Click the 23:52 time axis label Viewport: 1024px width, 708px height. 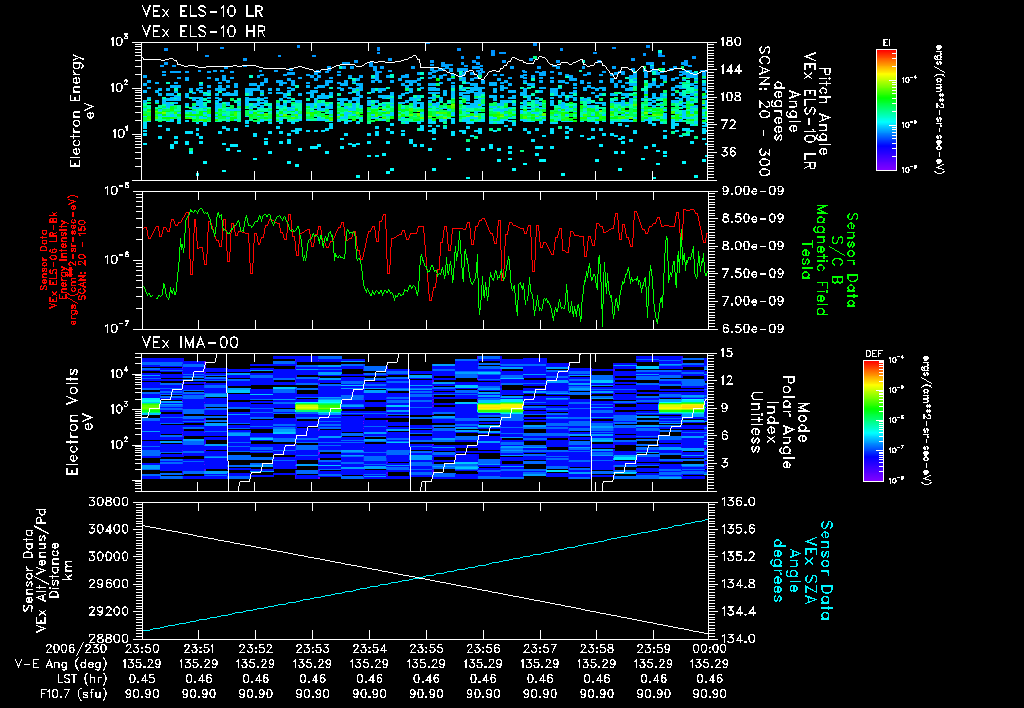(255, 649)
